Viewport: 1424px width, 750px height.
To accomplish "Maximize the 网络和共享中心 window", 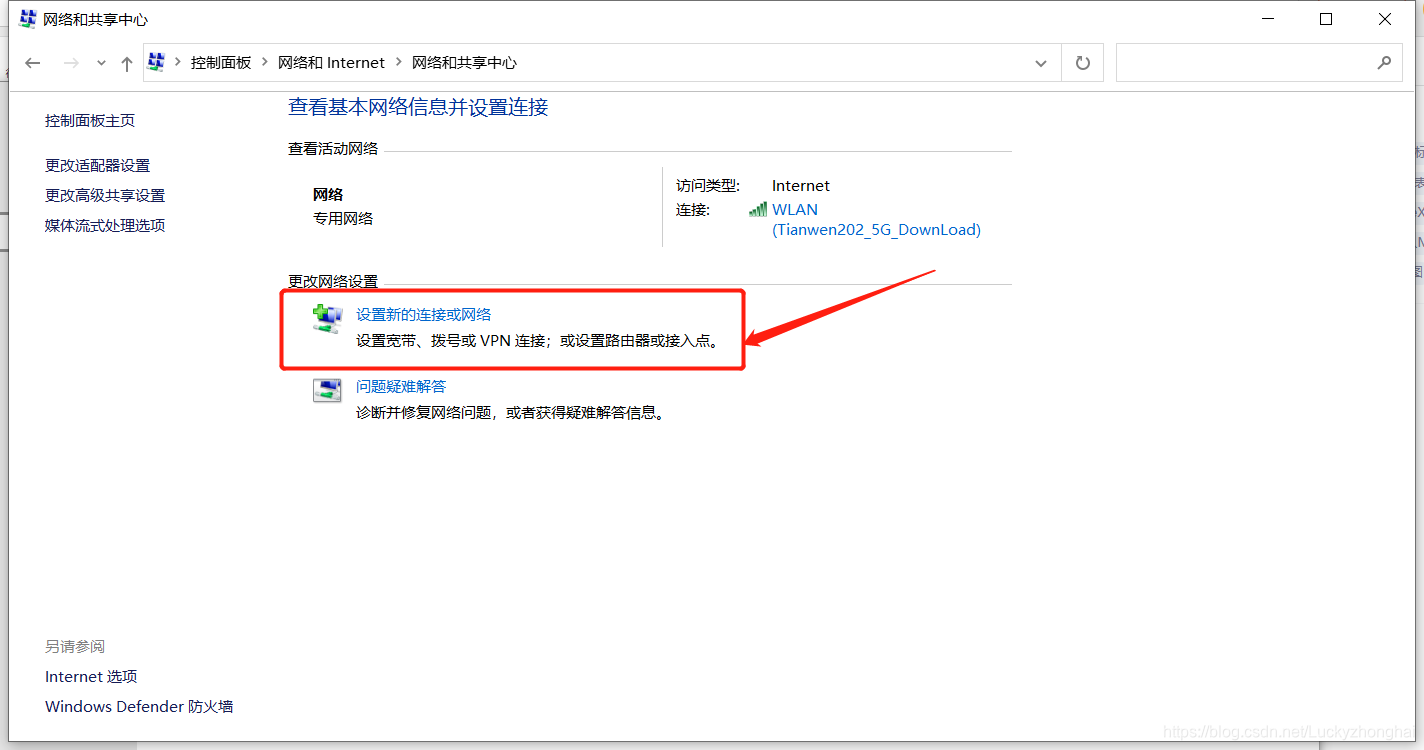I will pyautogui.click(x=1326, y=19).
